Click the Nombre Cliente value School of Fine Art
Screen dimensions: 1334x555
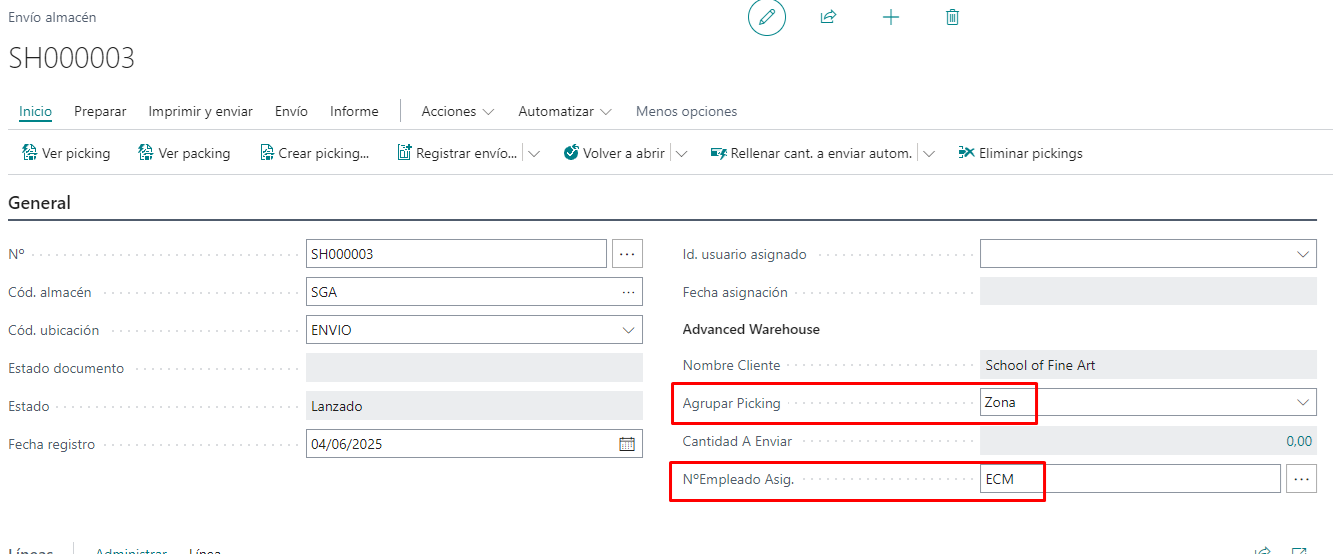pos(1040,365)
